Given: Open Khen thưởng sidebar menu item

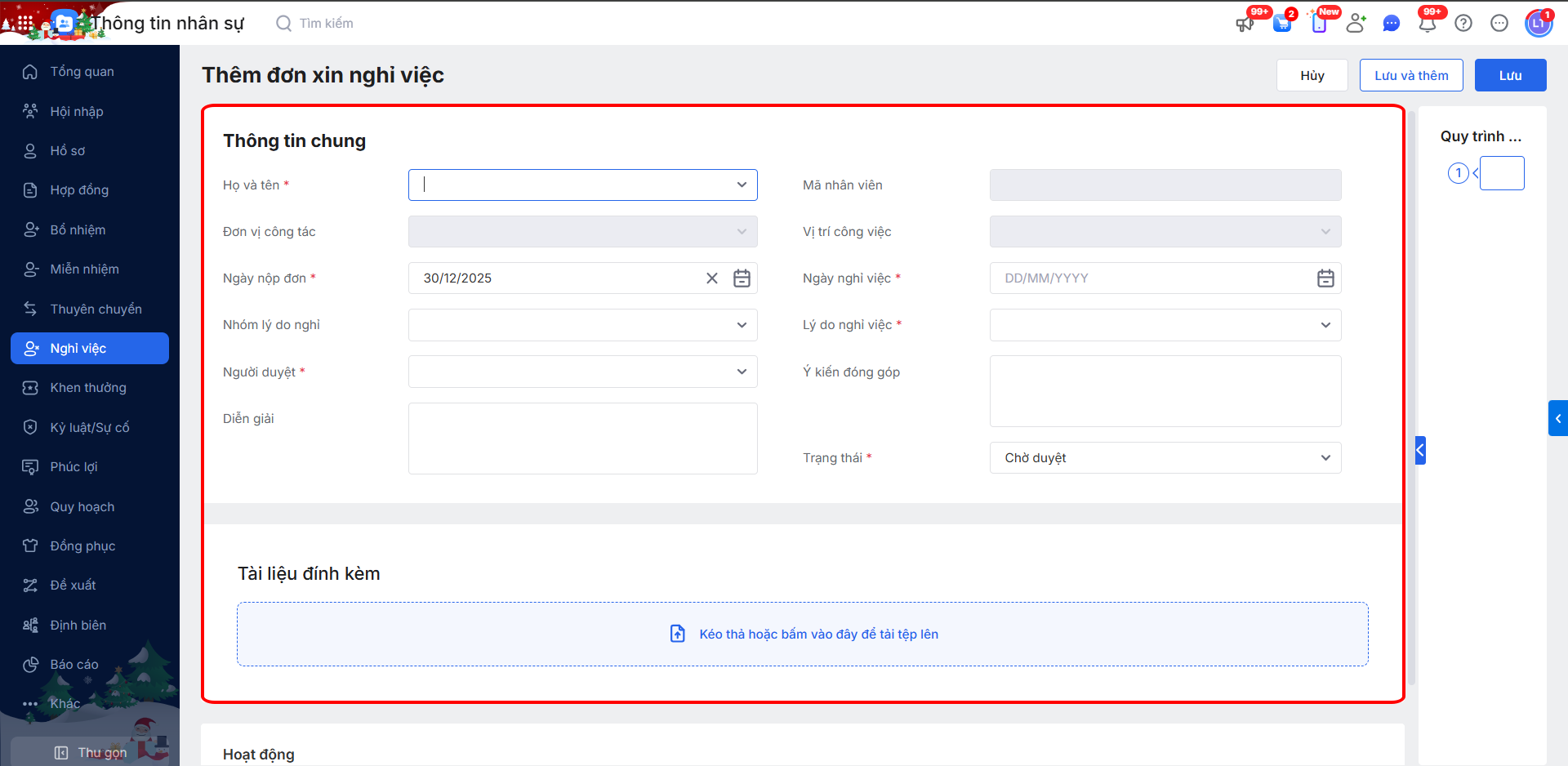Looking at the screenshot, I should (x=88, y=388).
